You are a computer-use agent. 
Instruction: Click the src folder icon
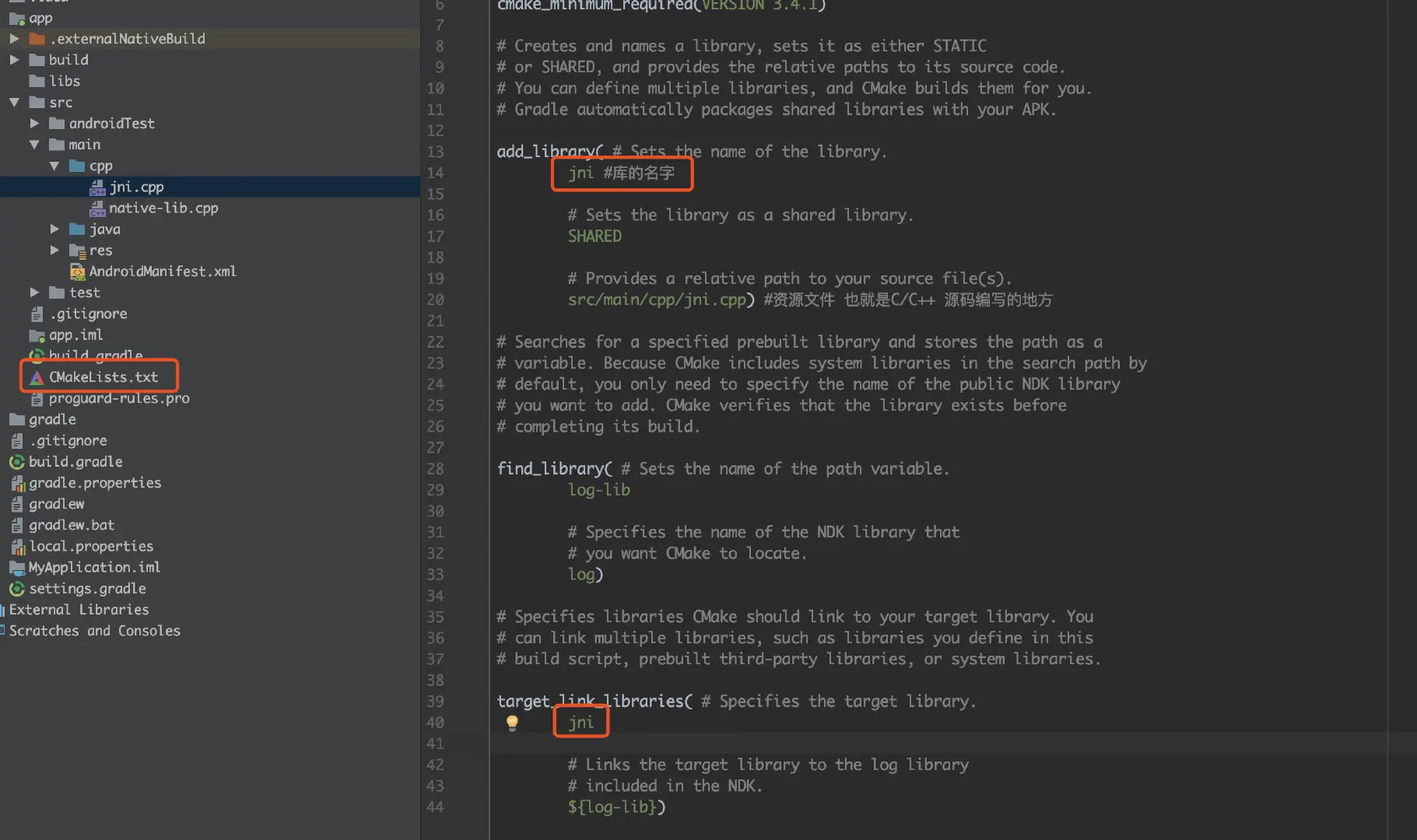point(37,102)
